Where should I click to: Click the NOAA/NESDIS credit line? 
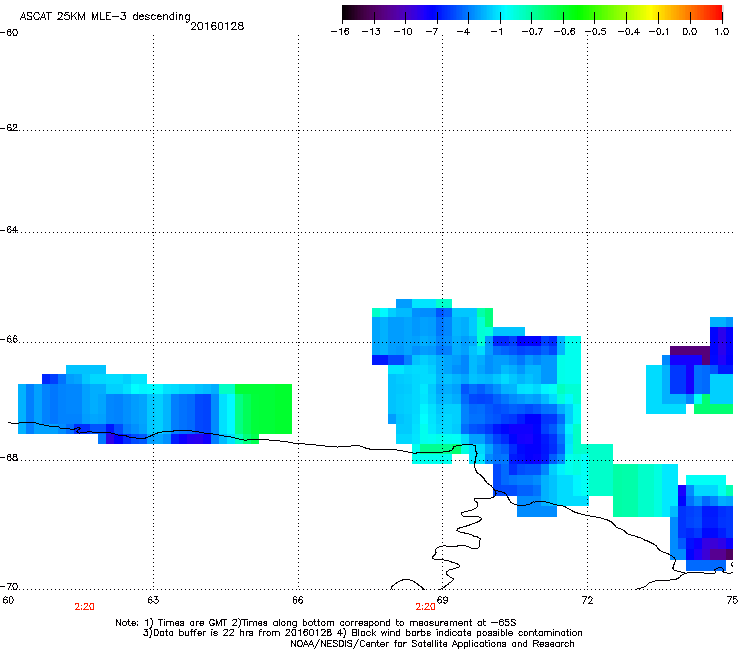coord(432,644)
